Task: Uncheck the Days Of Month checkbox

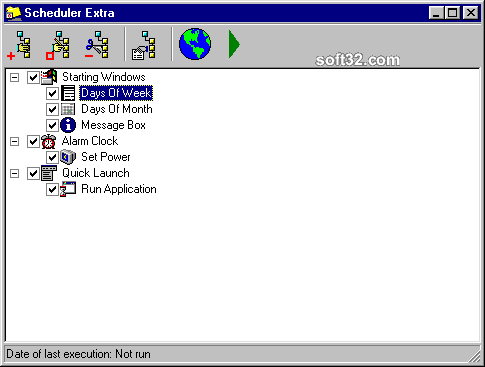Action: click(52, 109)
